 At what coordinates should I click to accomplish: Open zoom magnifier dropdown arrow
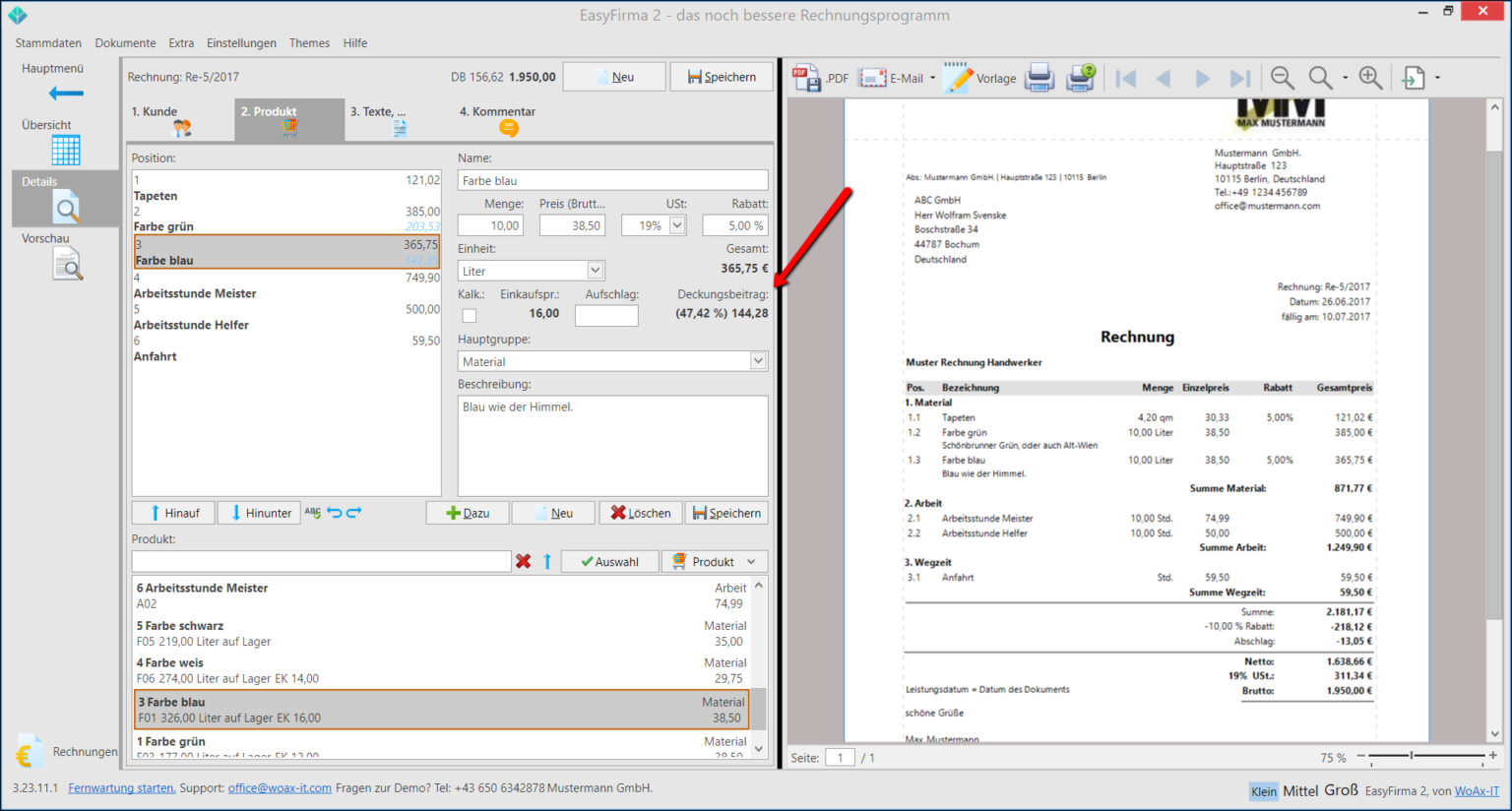1345,79
